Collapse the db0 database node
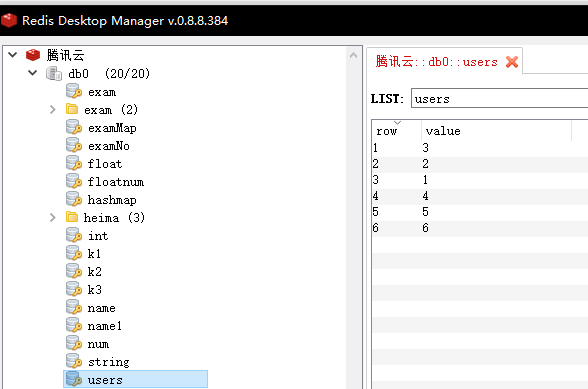The image size is (588, 389). pos(33,73)
